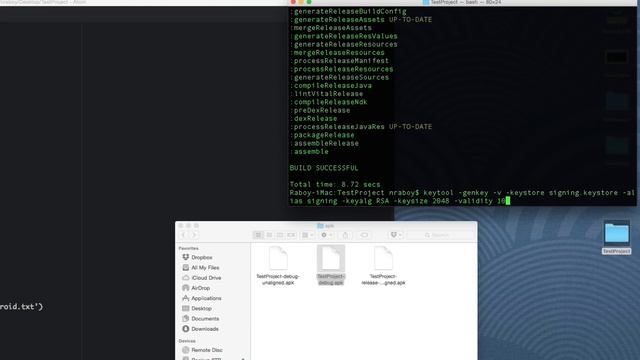Click the Dropbox sidebar icon

[x=186, y=257]
